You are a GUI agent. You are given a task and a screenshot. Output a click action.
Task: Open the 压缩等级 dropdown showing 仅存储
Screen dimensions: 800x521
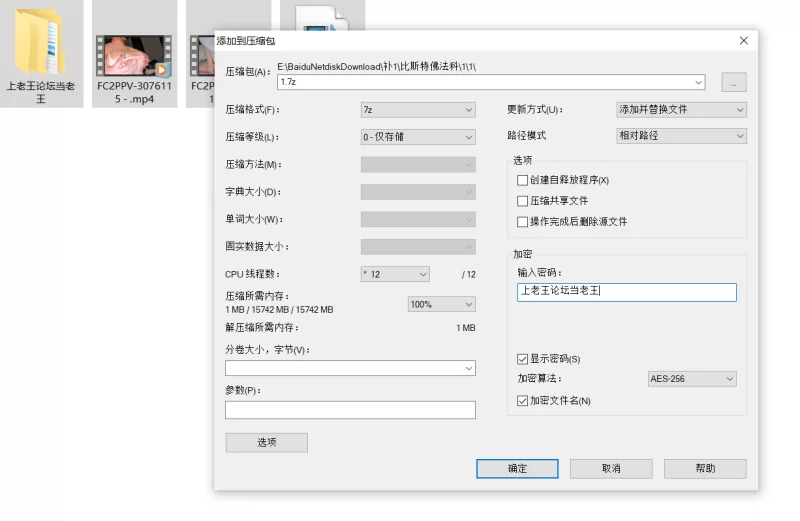coord(418,137)
